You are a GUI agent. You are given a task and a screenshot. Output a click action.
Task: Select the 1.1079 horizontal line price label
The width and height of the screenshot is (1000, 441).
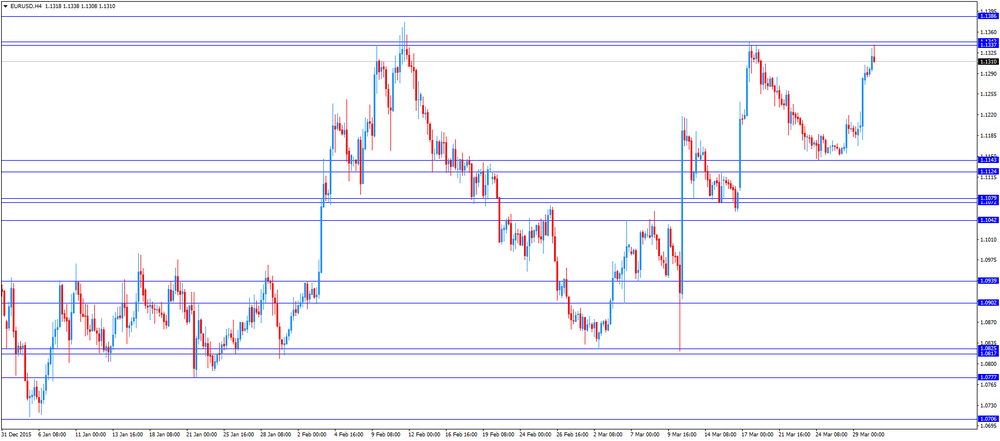988,198
